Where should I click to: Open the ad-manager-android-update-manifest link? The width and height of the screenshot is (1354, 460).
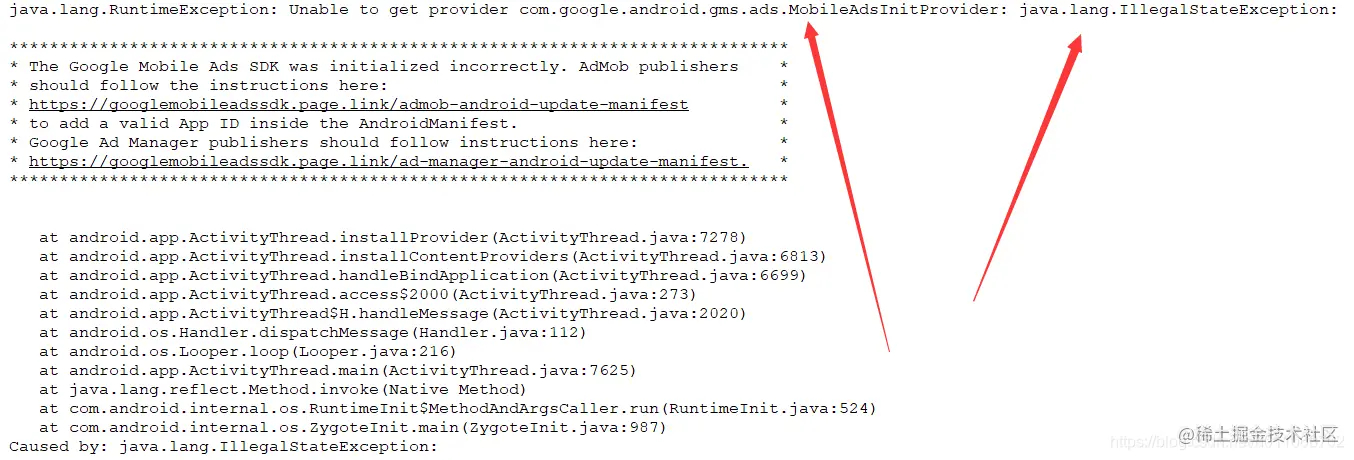[388, 161]
